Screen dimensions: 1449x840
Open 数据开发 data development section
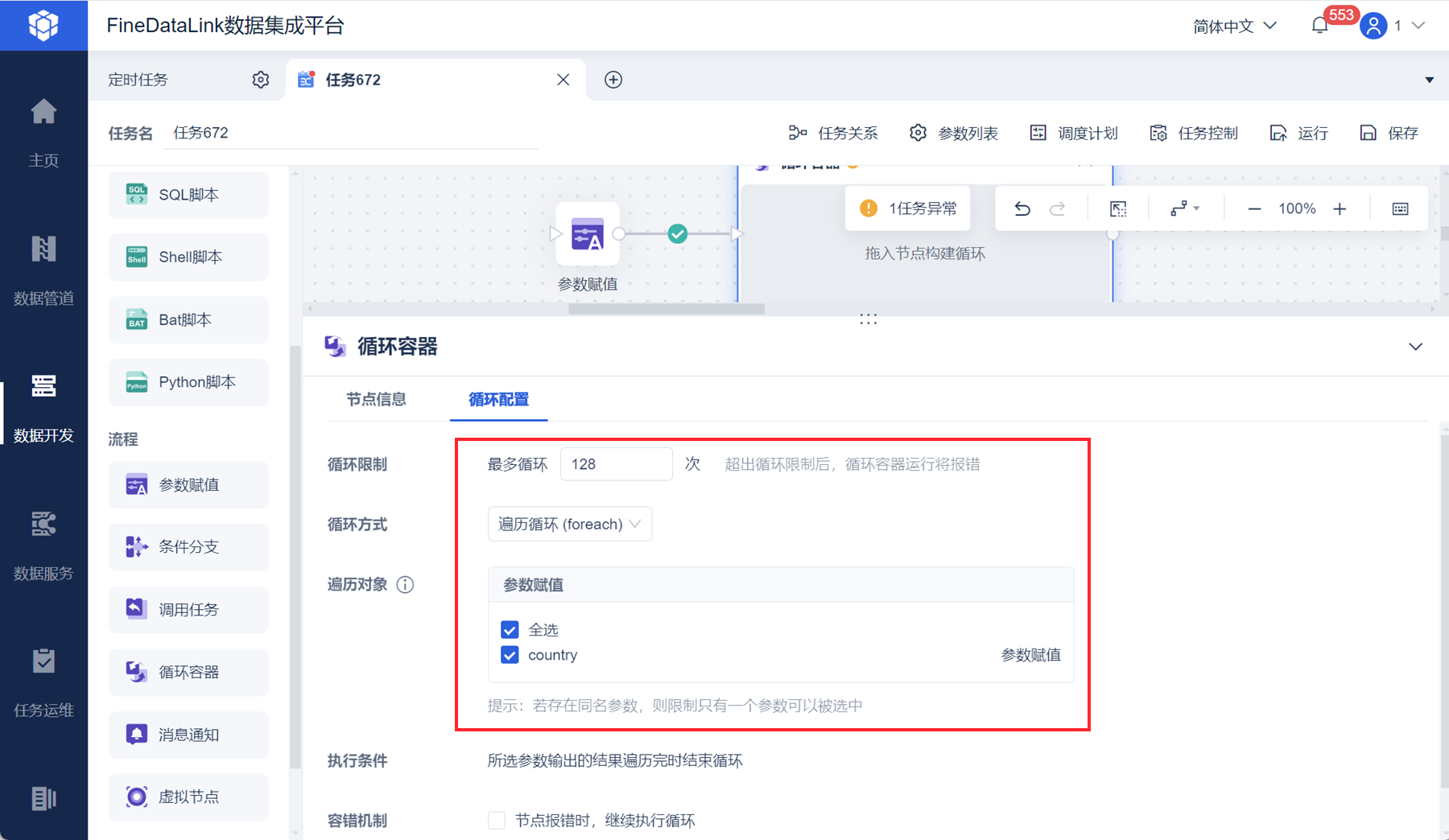43,408
